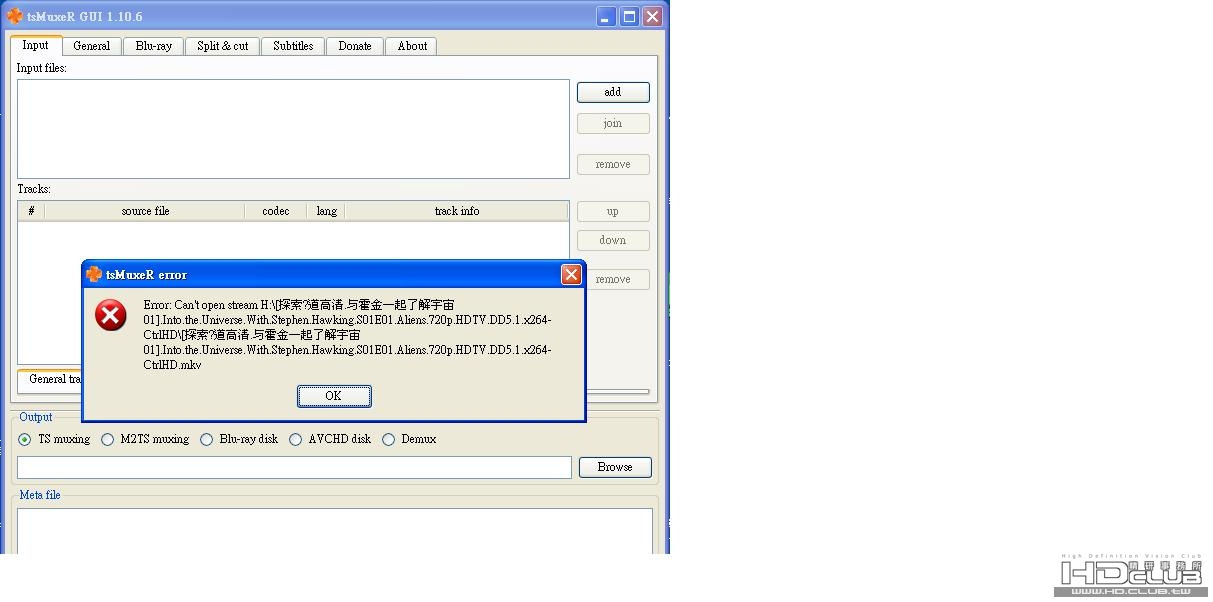The width and height of the screenshot is (1213, 602).
Task: Click OK in the tsMuxeR error dialog
Action: pyautogui.click(x=334, y=396)
